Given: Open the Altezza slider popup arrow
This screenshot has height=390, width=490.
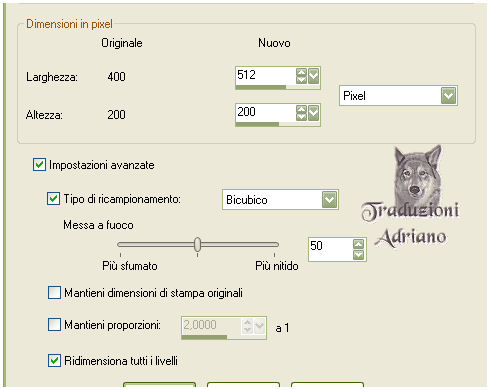Looking at the screenshot, I should click(313, 113).
